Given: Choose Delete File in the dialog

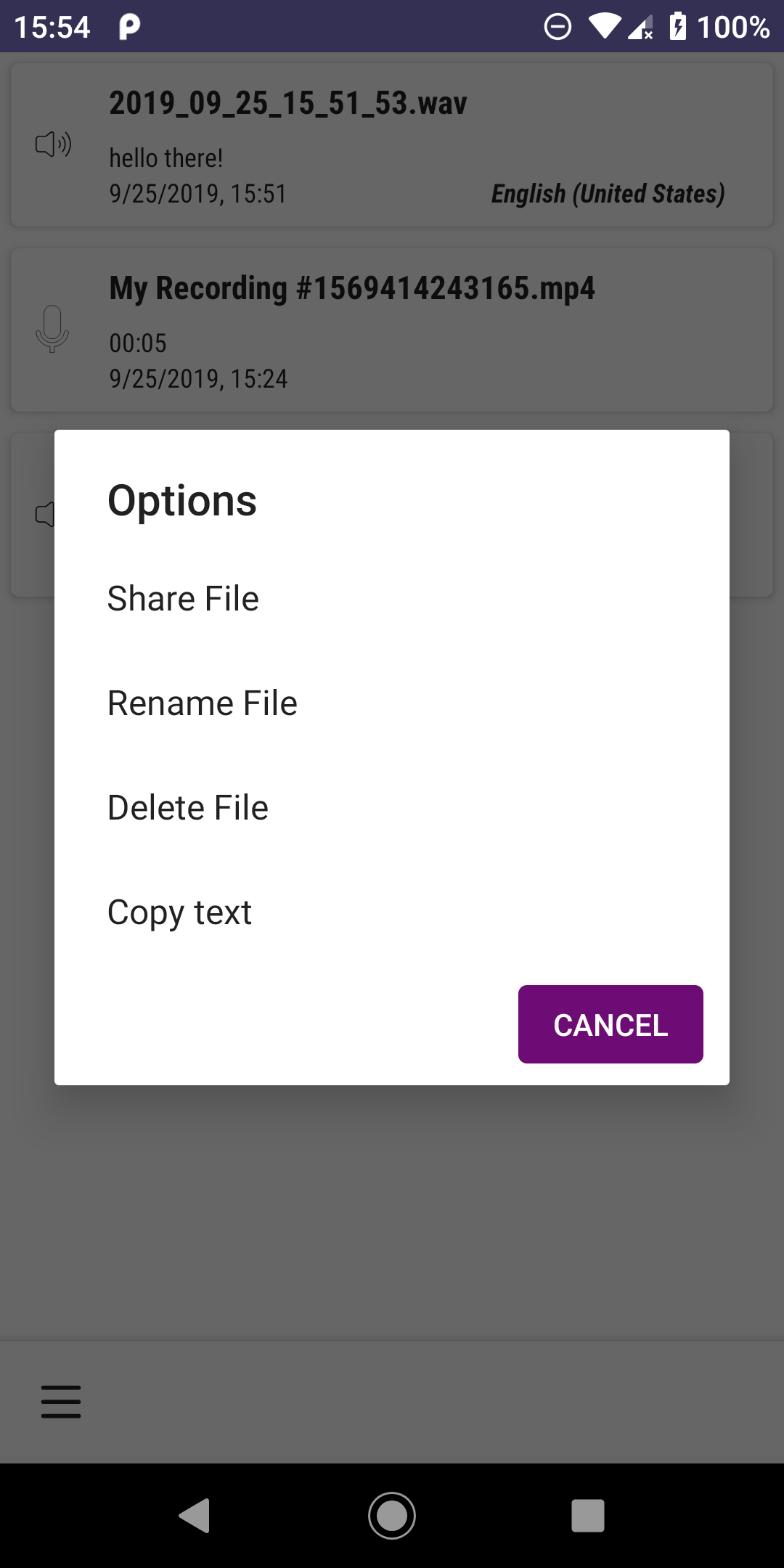Looking at the screenshot, I should (x=188, y=808).
